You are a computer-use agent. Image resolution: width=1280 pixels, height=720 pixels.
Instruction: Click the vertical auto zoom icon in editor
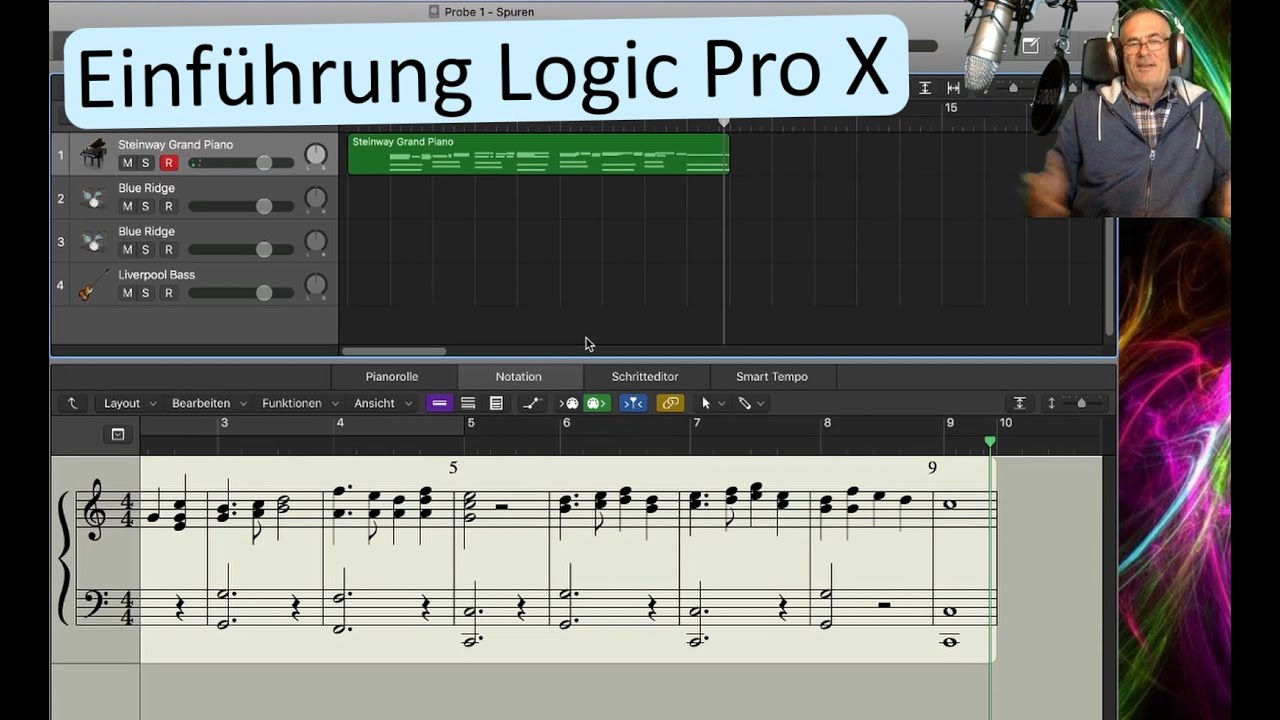pyautogui.click(x=1020, y=403)
